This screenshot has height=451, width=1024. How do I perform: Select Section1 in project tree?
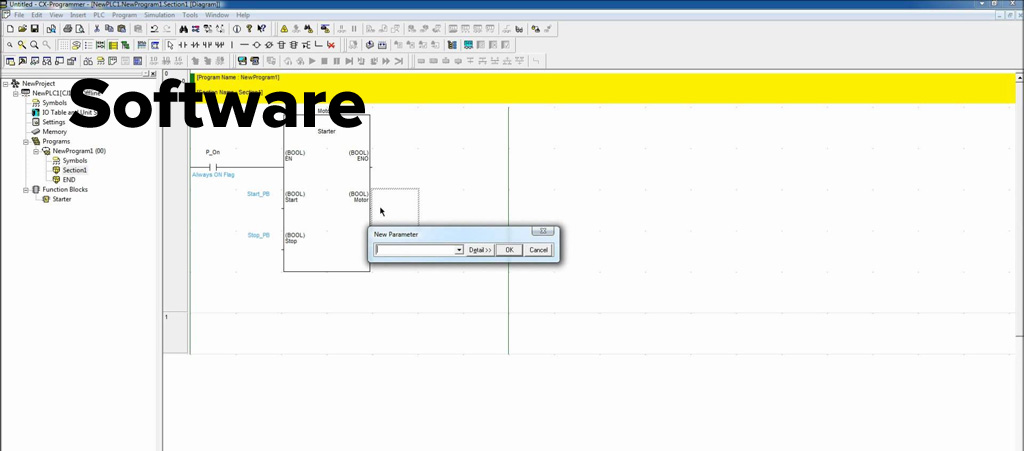[x=74, y=170]
